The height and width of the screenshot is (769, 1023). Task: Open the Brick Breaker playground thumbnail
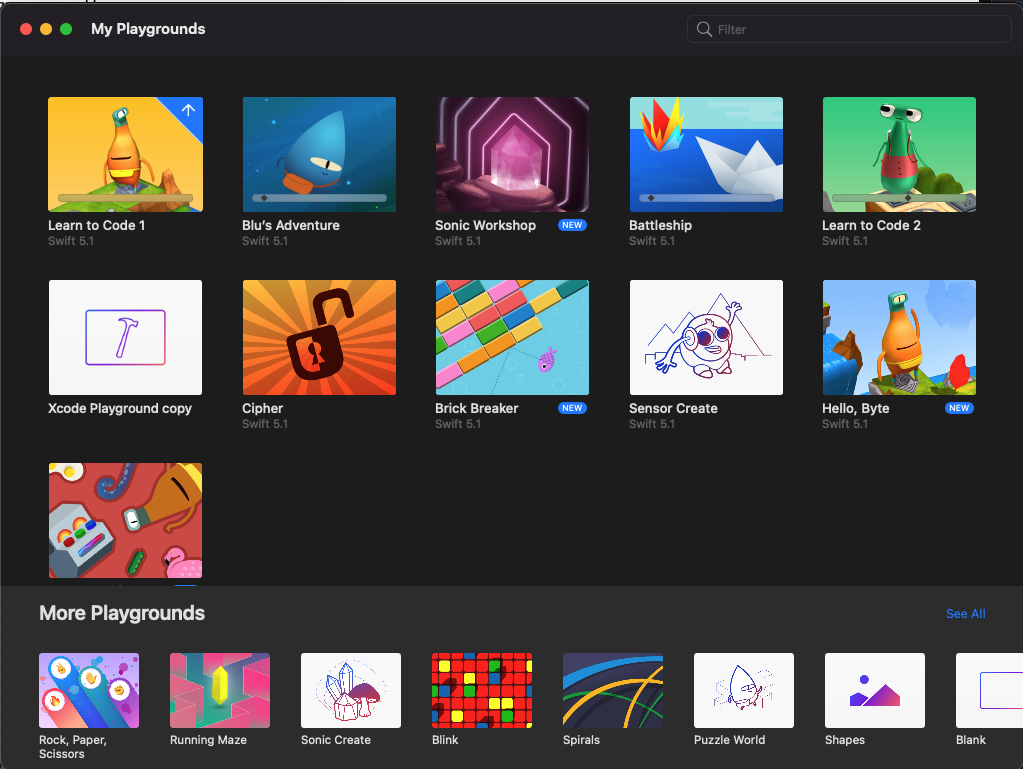pos(512,337)
